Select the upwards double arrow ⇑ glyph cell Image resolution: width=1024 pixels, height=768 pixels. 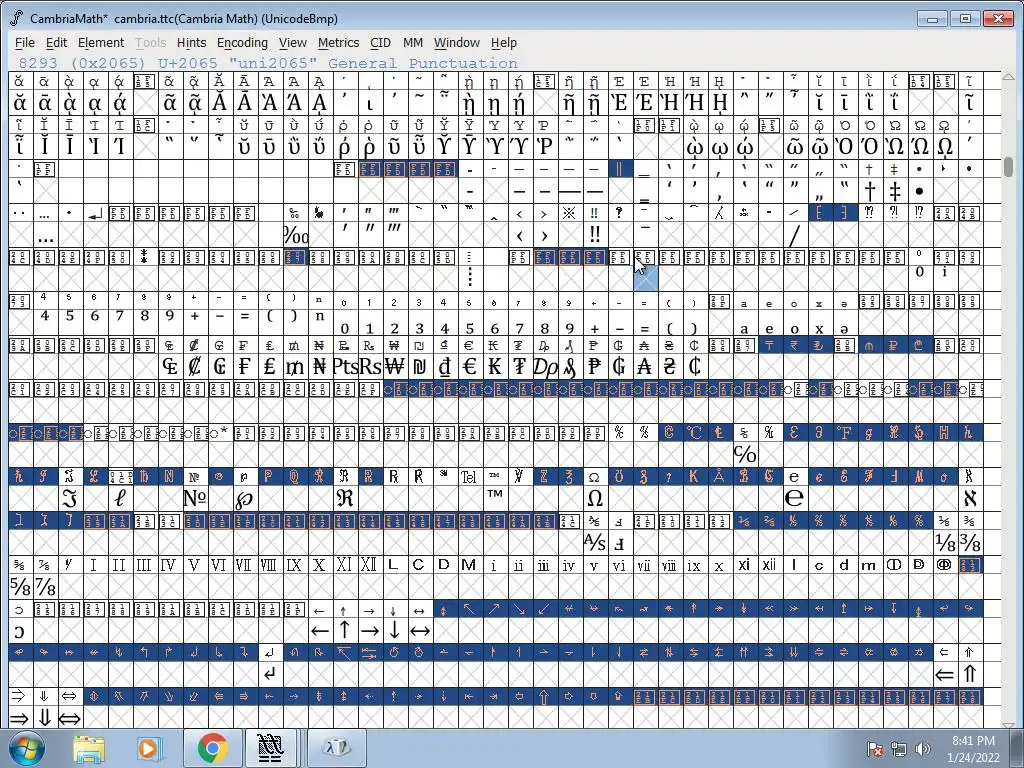pos(970,674)
